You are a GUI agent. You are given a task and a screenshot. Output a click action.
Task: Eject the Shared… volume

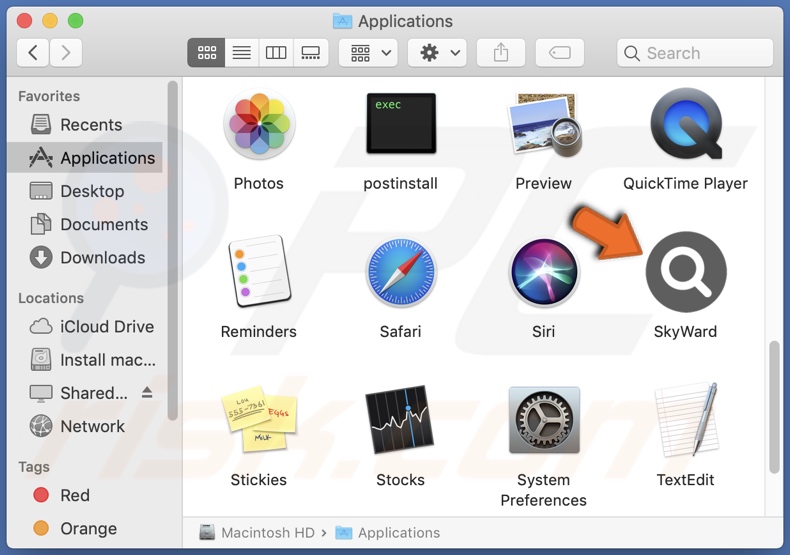(x=147, y=392)
